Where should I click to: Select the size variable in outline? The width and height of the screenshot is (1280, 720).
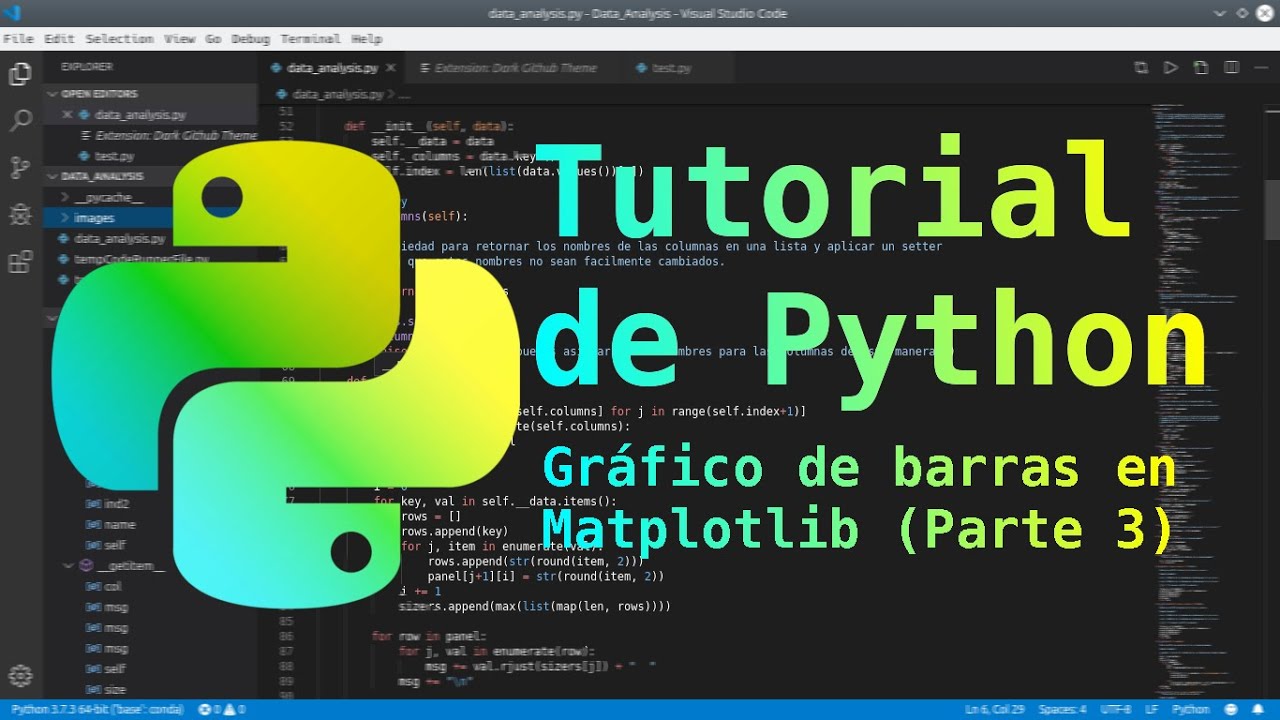115,690
